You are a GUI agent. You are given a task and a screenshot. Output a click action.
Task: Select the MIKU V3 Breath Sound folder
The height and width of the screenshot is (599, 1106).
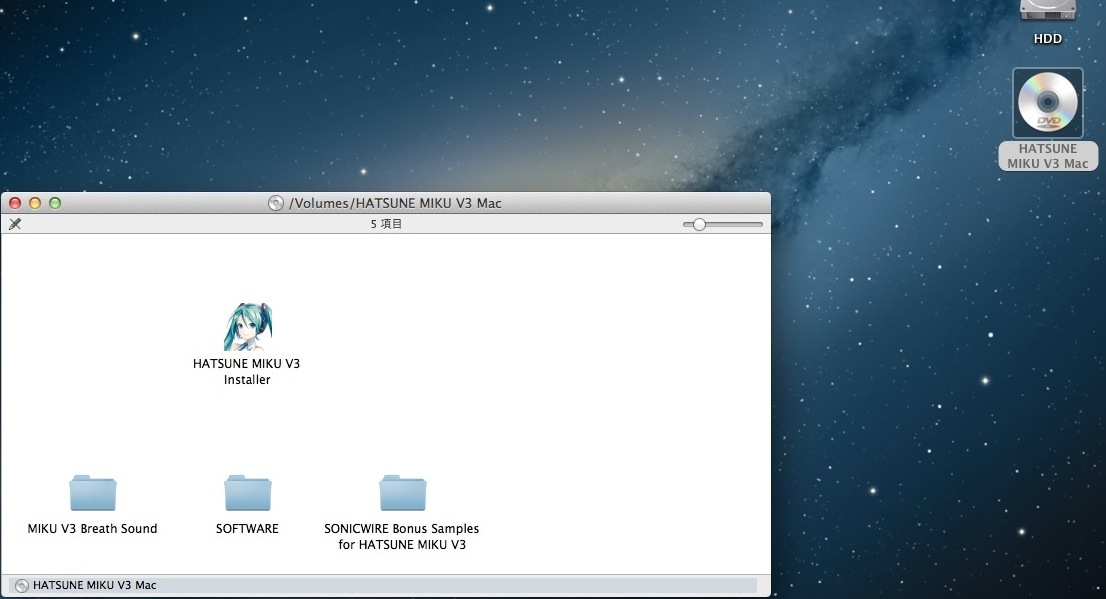[92, 492]
